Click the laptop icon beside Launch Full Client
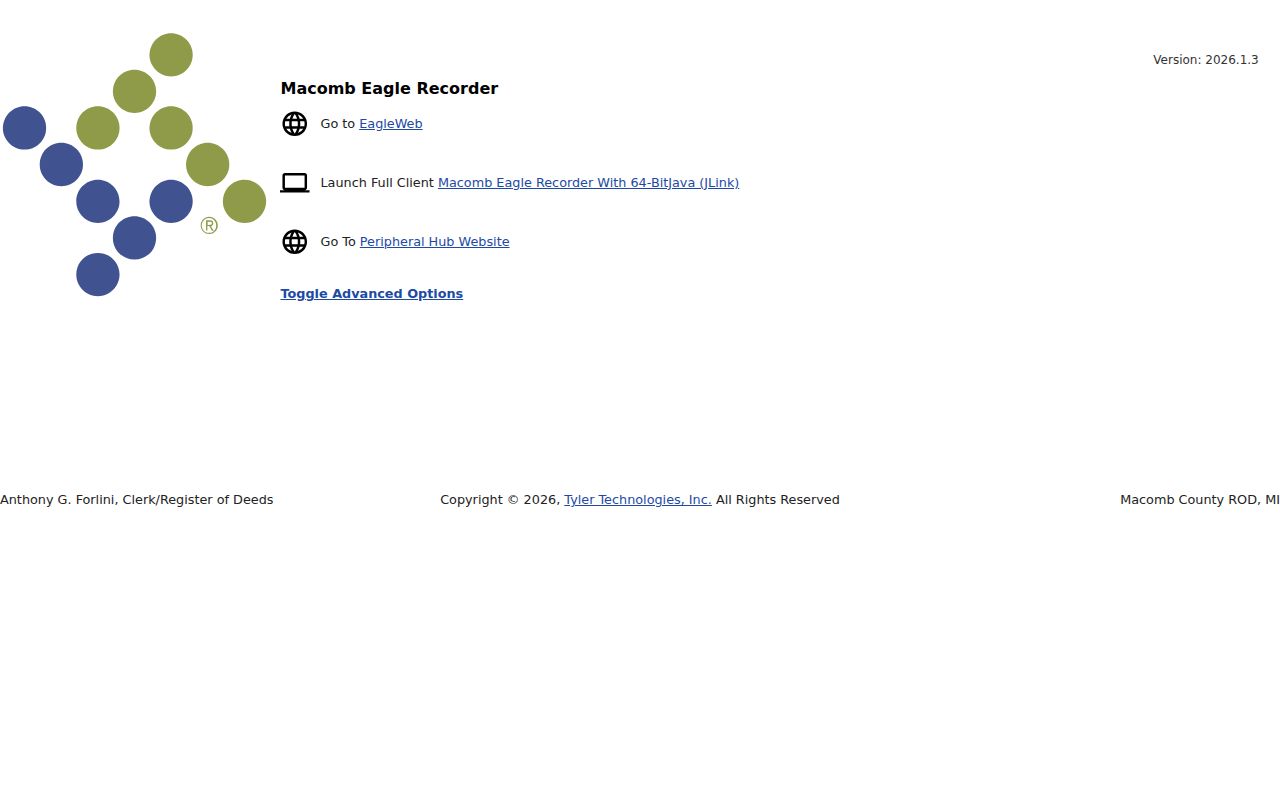 tap(294, 183)
